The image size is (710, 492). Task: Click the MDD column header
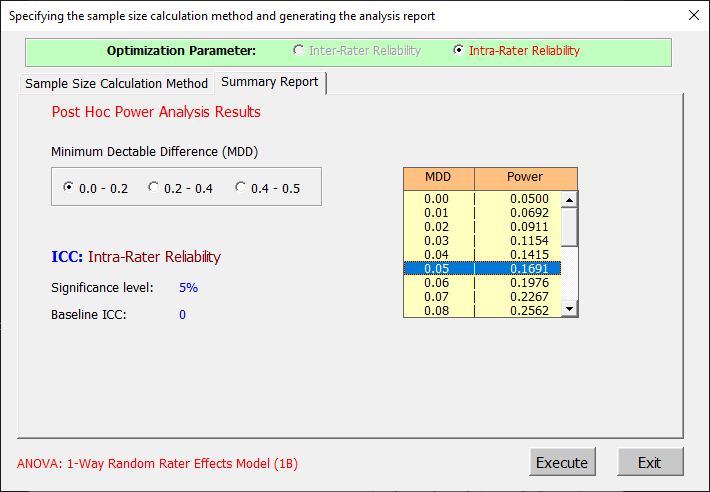pos(438,178)
